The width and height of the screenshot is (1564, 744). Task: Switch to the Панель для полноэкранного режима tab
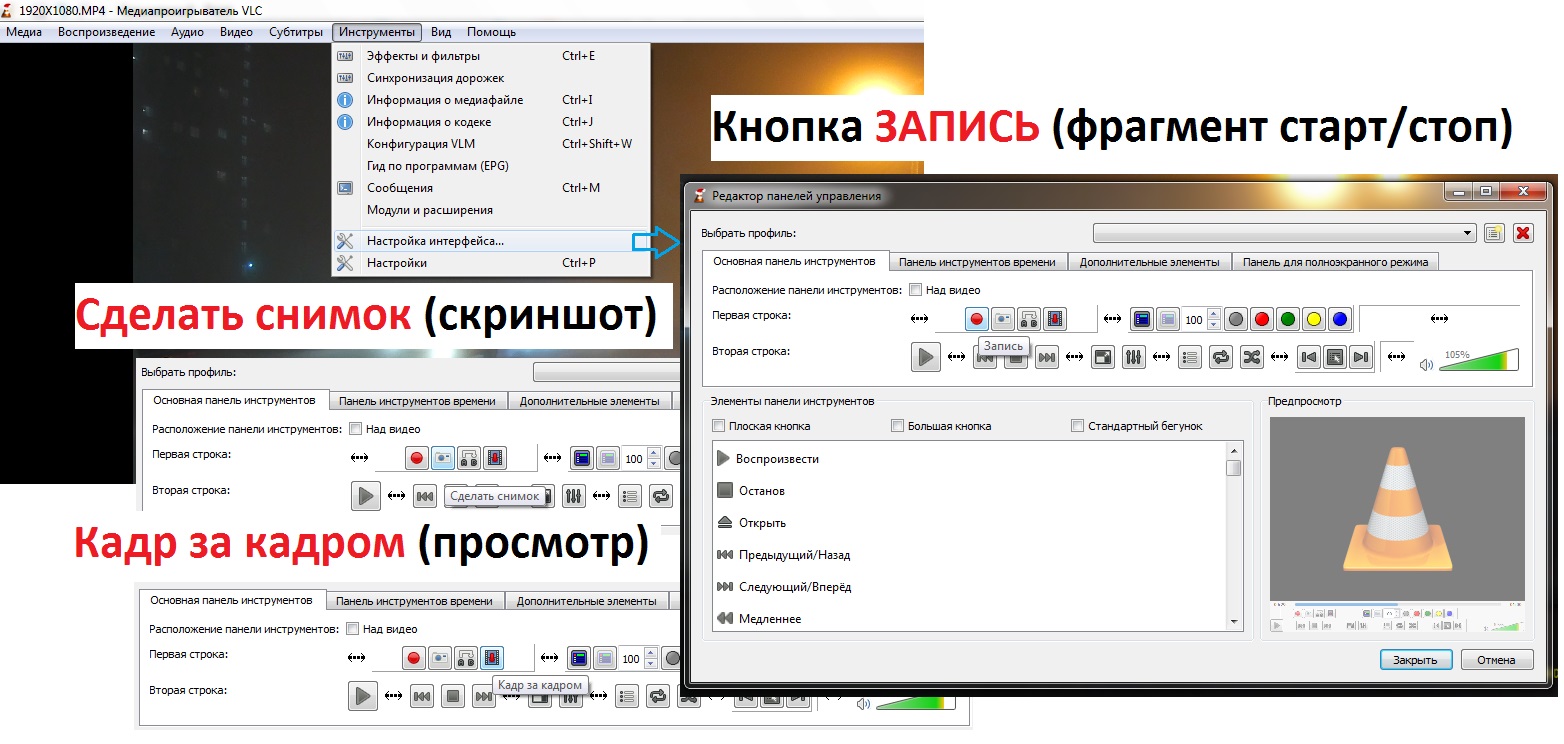(x=1335, y=262)
